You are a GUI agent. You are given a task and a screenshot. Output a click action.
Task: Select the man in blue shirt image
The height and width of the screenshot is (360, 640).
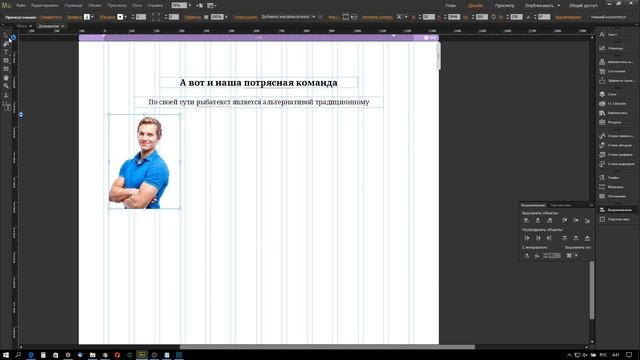[144, 162]
